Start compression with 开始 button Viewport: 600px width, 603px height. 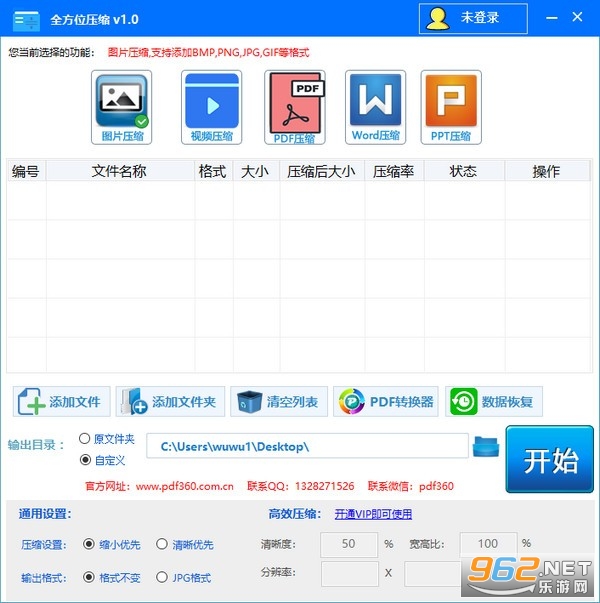550,459
